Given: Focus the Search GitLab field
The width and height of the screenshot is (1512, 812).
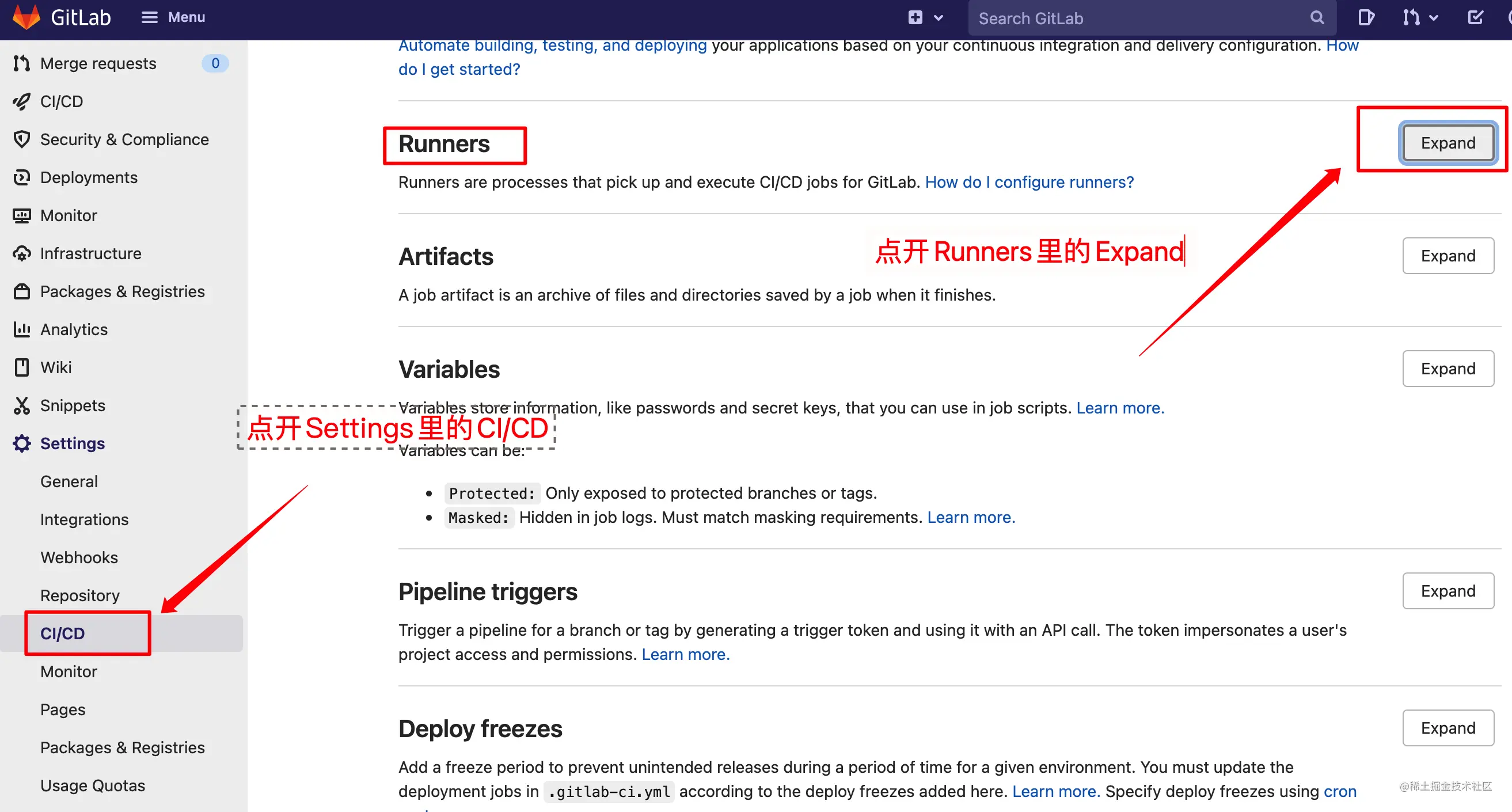Looking at the screenshot, I should [1152, 18].
